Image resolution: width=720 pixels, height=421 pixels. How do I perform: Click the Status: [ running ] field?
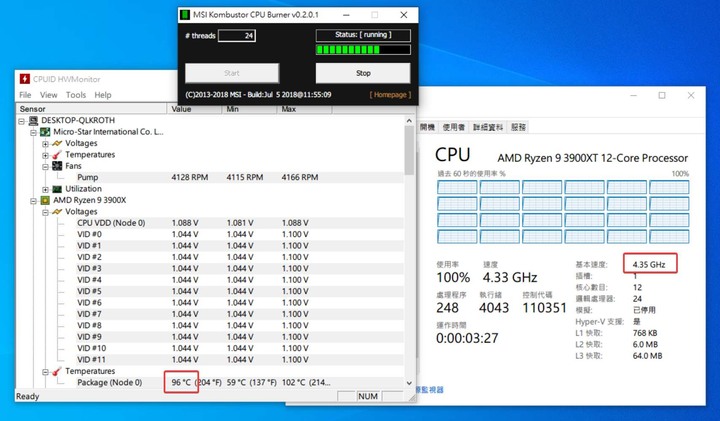(x=363, y=35)
